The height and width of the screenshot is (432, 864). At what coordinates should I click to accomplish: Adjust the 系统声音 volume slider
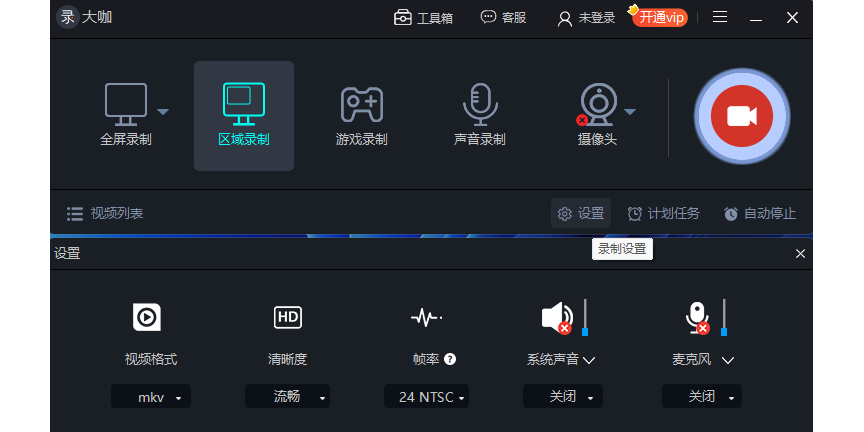tap(585, 317)
